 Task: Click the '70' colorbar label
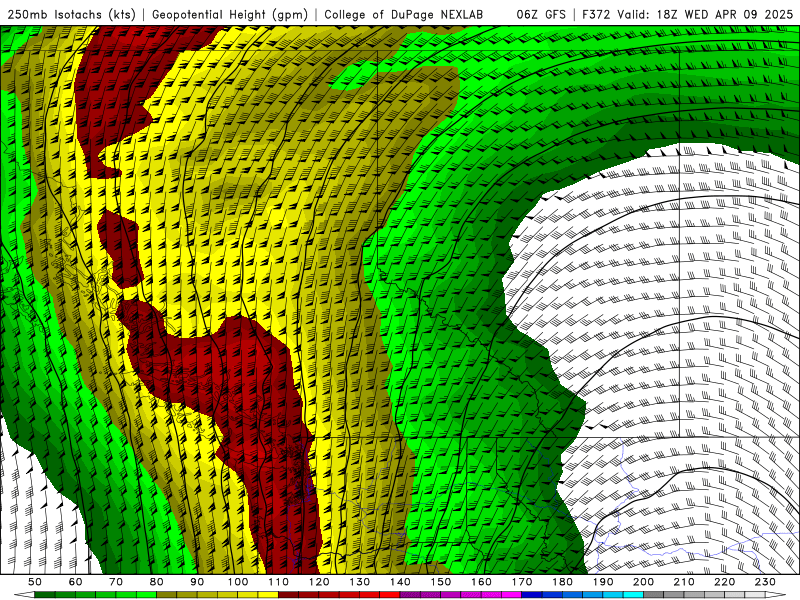pyautogui.click(x=116, y=582)
